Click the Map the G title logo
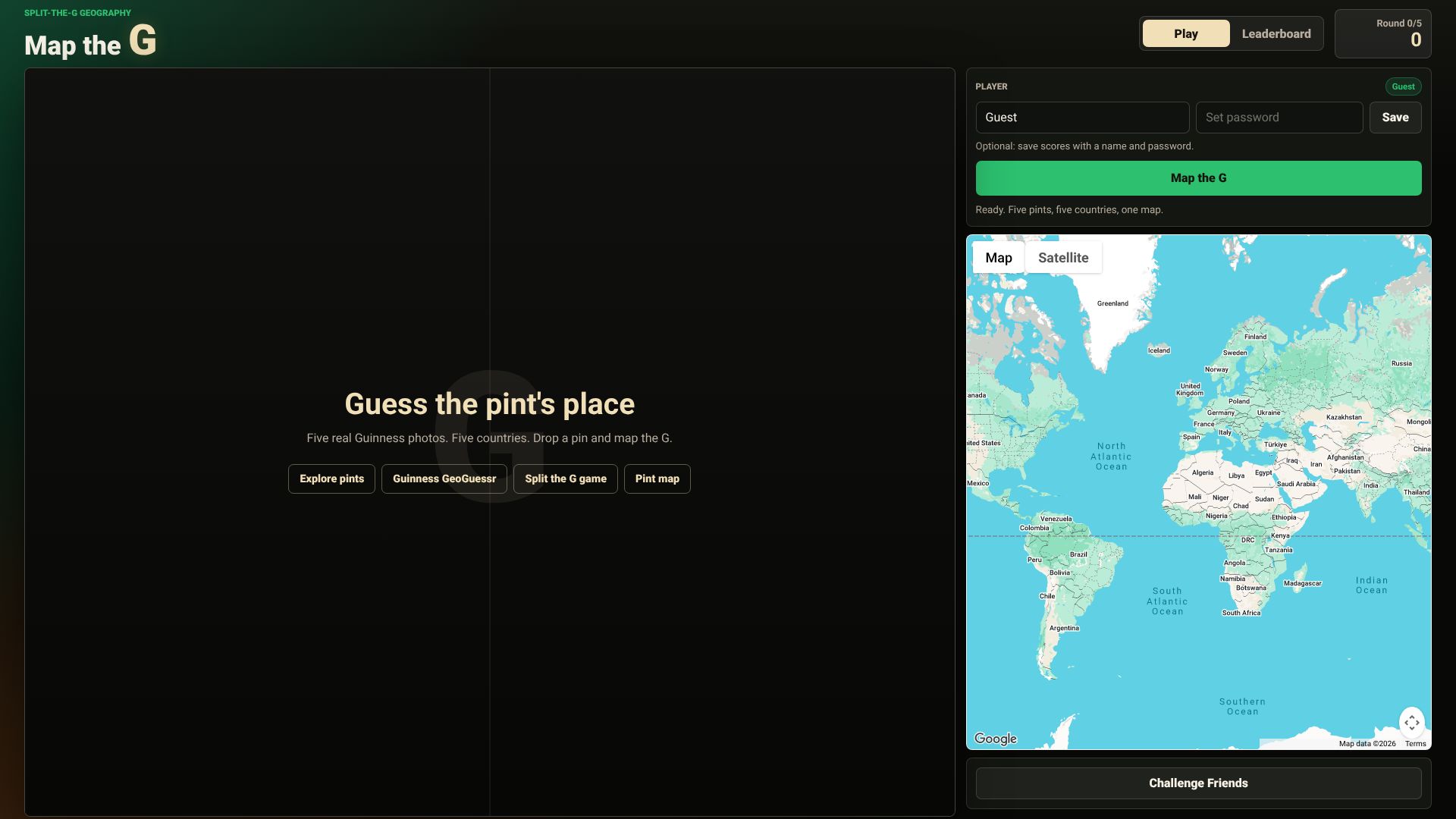The width and height of the screenshot is (1456, 819). pos(90,40)
